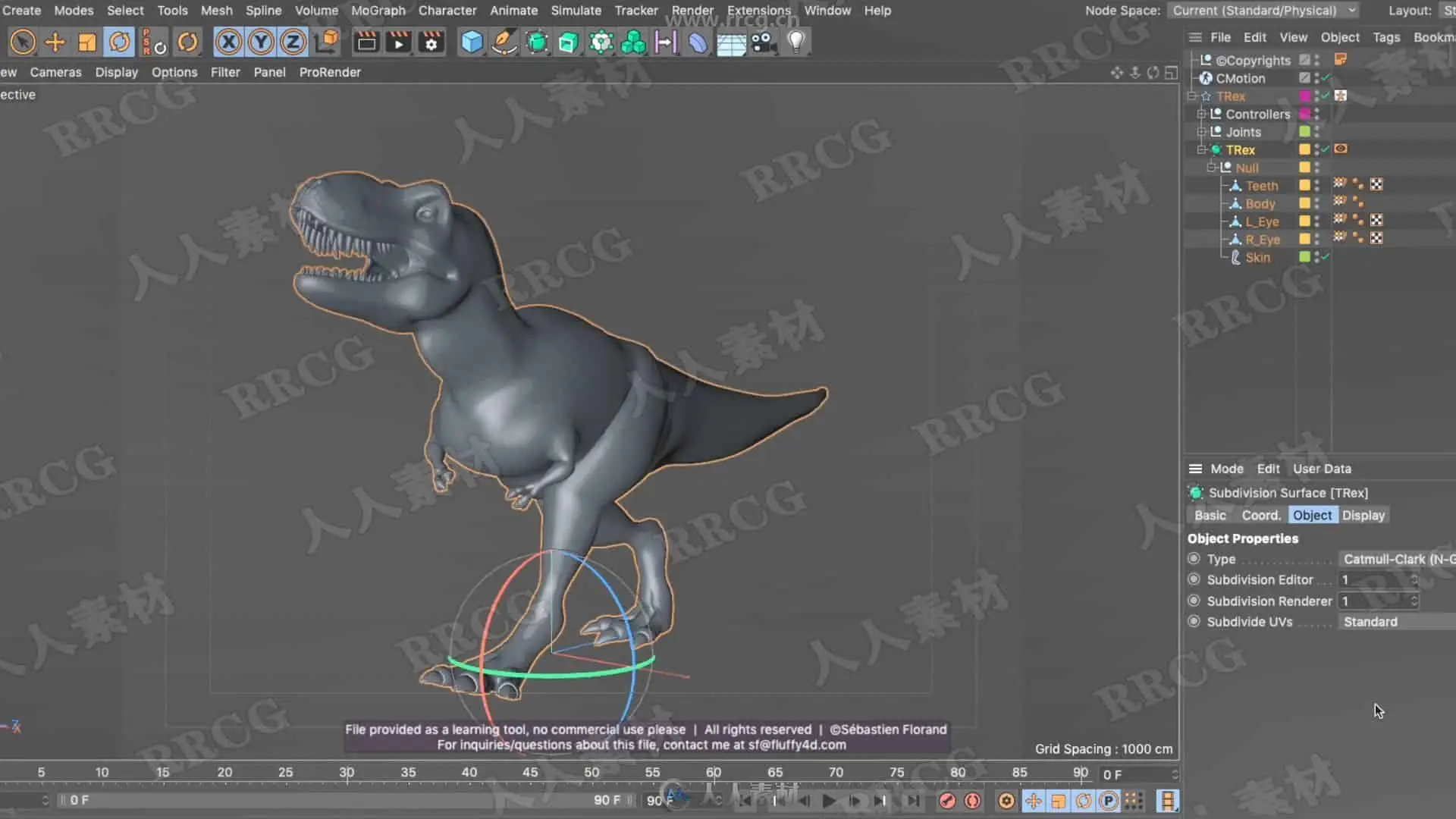1456x819 pixels.
Task: Toggle CMotion enable checkmark
Action: [1326, 78]
